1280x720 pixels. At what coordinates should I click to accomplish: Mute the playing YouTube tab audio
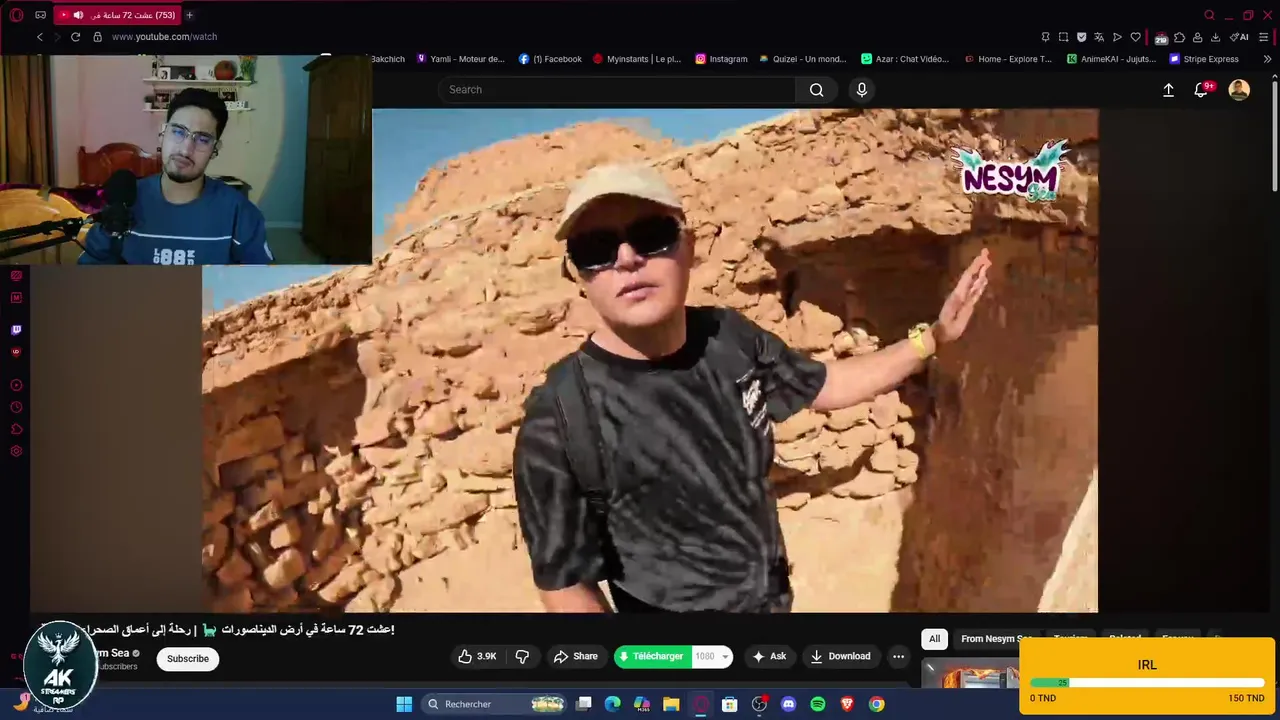78,15
